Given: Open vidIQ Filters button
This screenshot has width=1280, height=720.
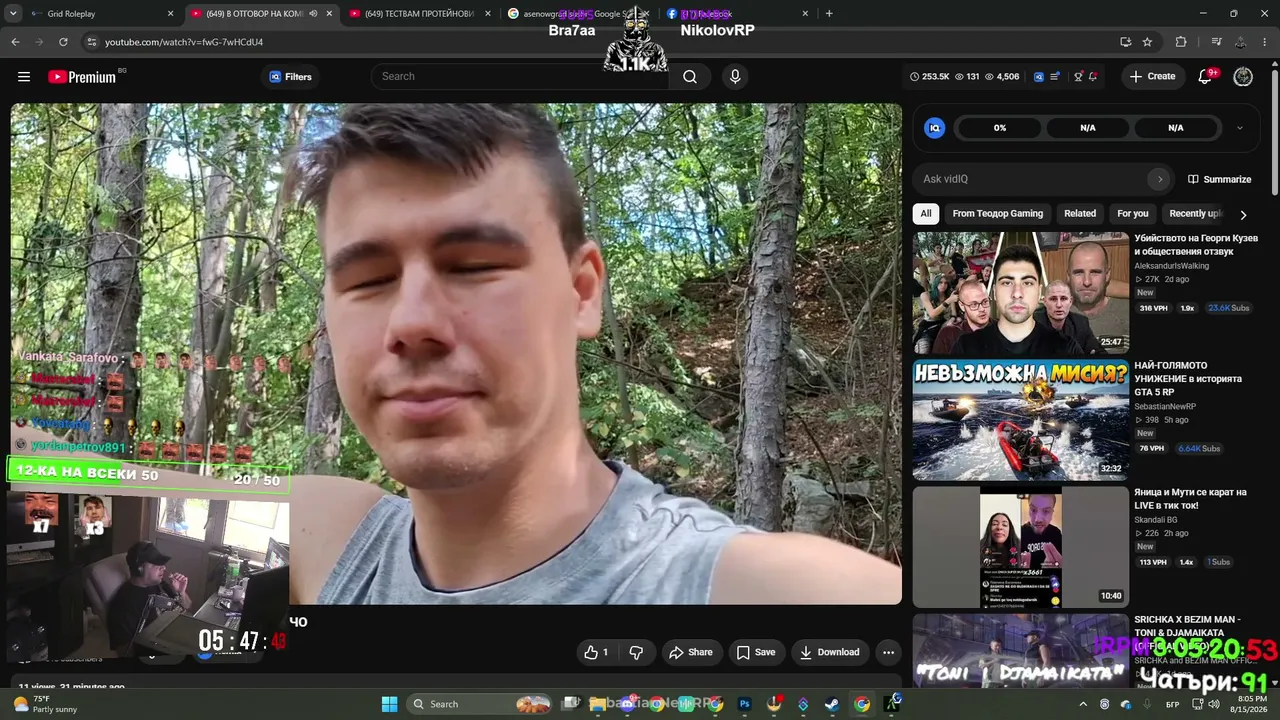Looking at the screenshot, I should coord(290,77).
